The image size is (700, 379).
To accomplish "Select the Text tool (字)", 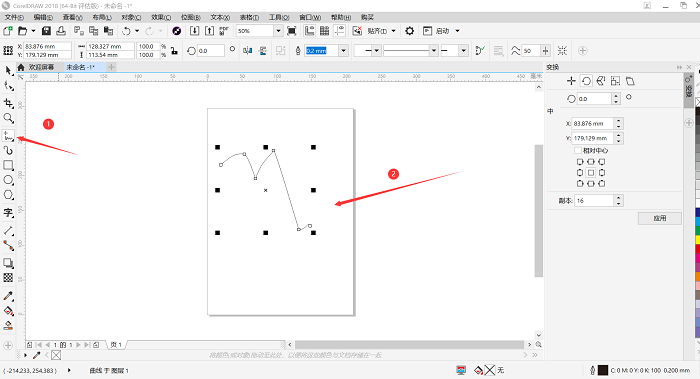I will 8,212.
